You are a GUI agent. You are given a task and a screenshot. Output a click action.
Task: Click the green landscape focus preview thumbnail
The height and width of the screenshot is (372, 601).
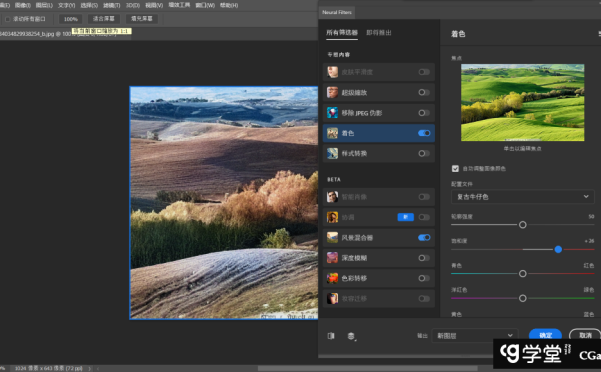(x=522, y=102)
